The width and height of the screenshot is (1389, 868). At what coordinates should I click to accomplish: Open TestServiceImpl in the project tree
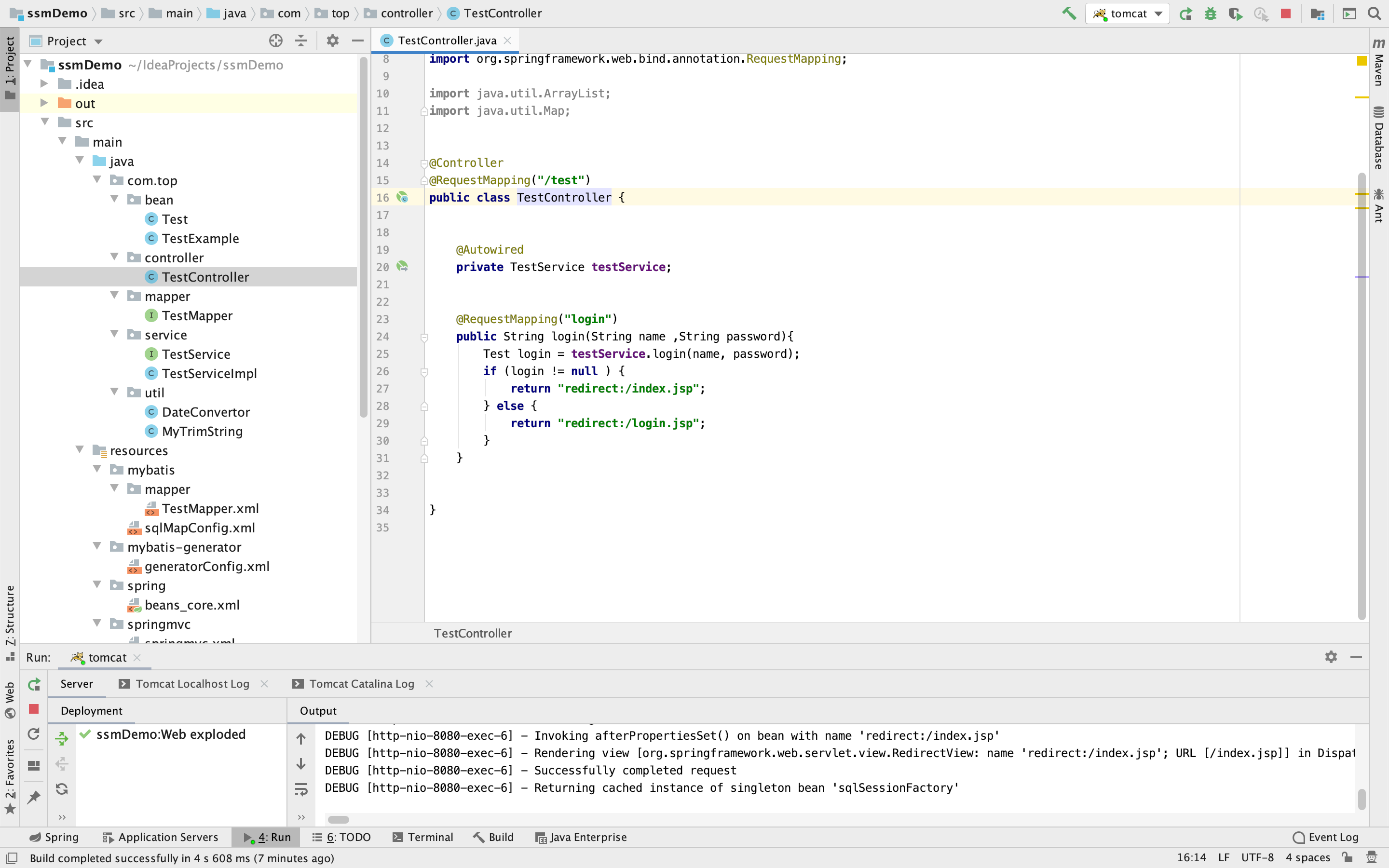[x=209, y=373]
